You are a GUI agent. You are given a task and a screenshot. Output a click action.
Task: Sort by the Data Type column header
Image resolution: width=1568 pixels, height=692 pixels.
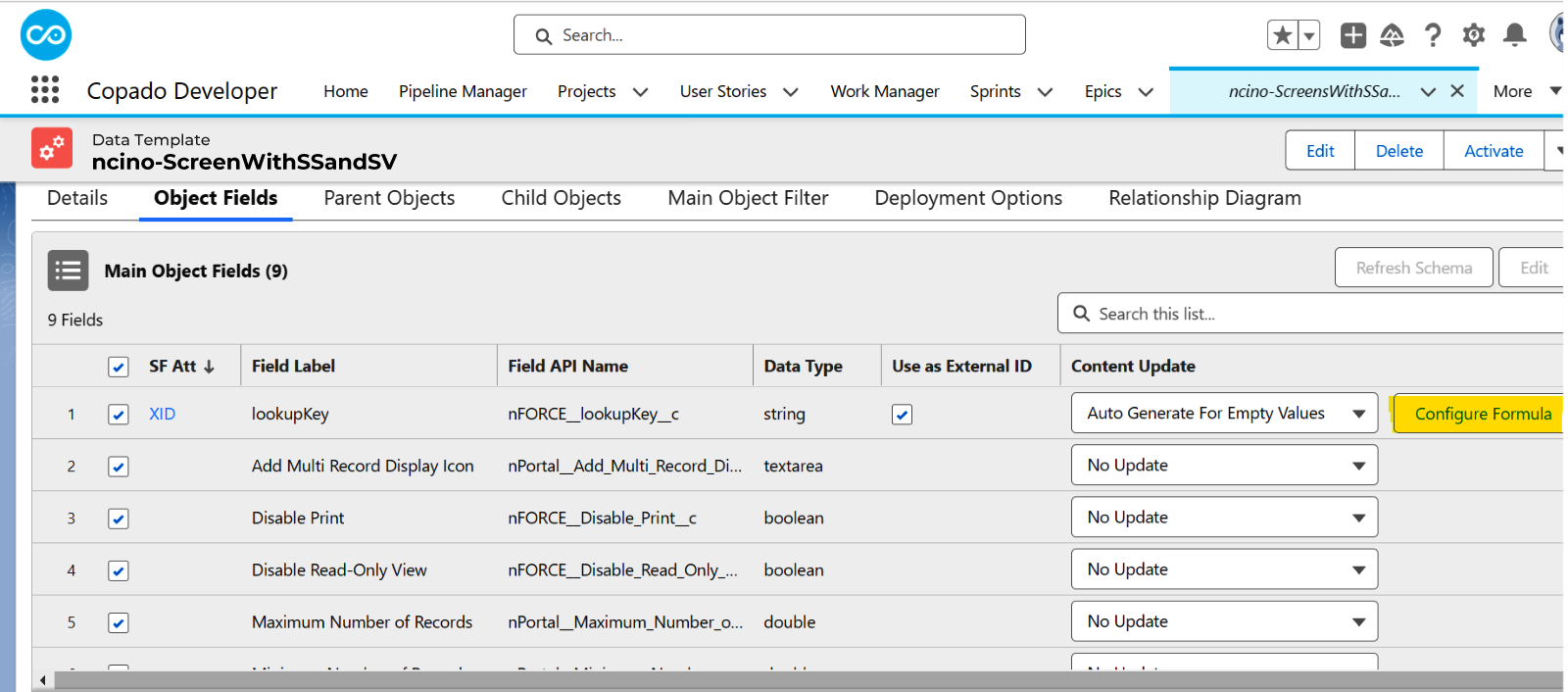803,367
